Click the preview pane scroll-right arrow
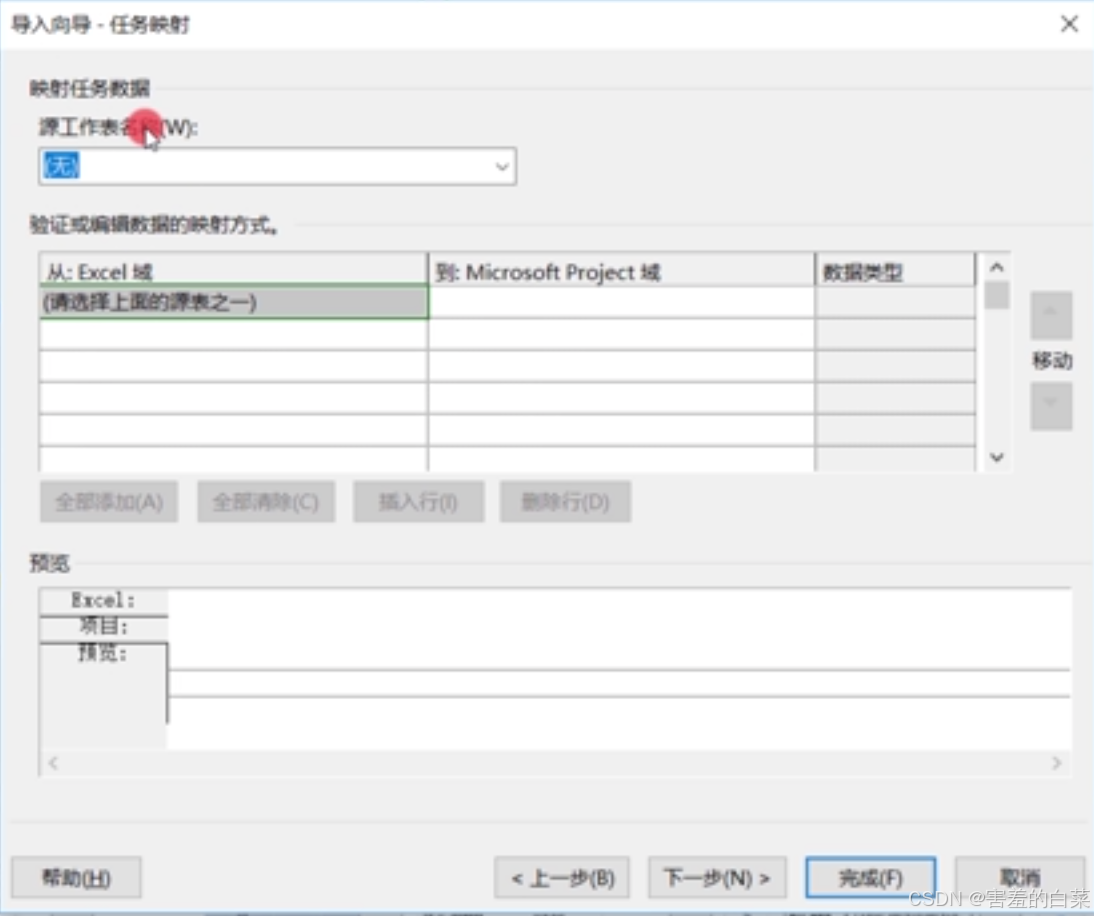This screenshot has width=1094, height=916. pos(1056,763)
